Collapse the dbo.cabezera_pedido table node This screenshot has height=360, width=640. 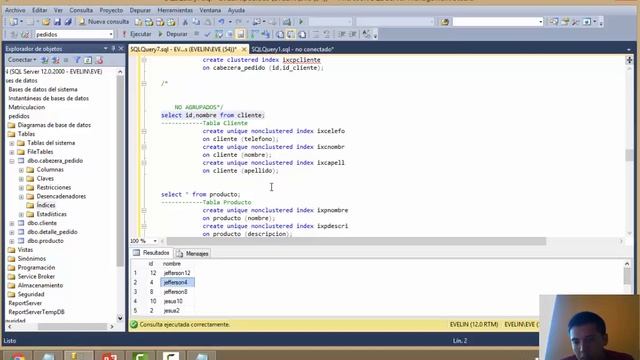click(12, 161)
